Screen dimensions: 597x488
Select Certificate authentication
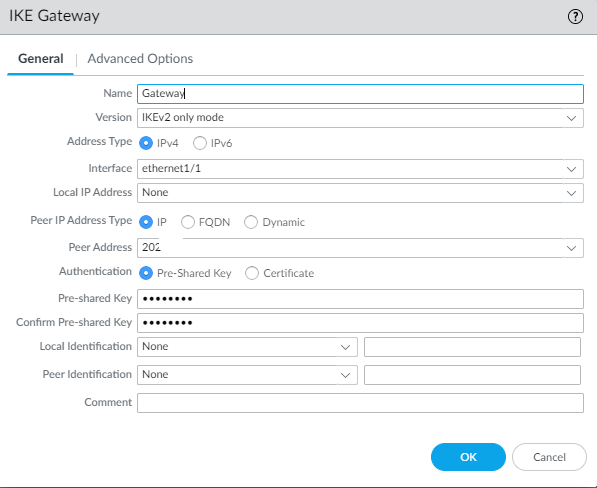click(x=252, y=273)
